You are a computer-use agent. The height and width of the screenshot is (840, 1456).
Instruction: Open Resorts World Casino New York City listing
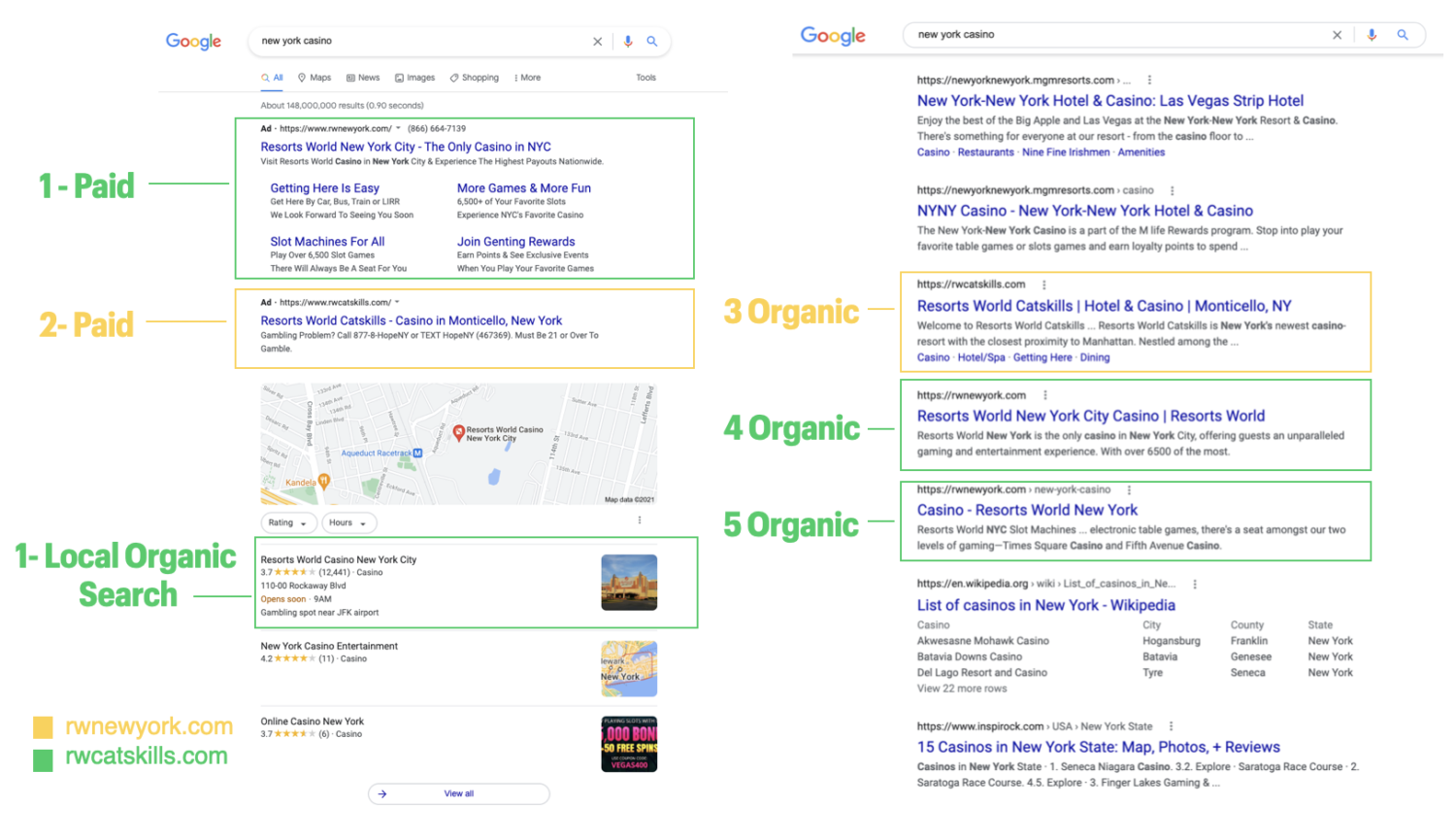[339, 559]
